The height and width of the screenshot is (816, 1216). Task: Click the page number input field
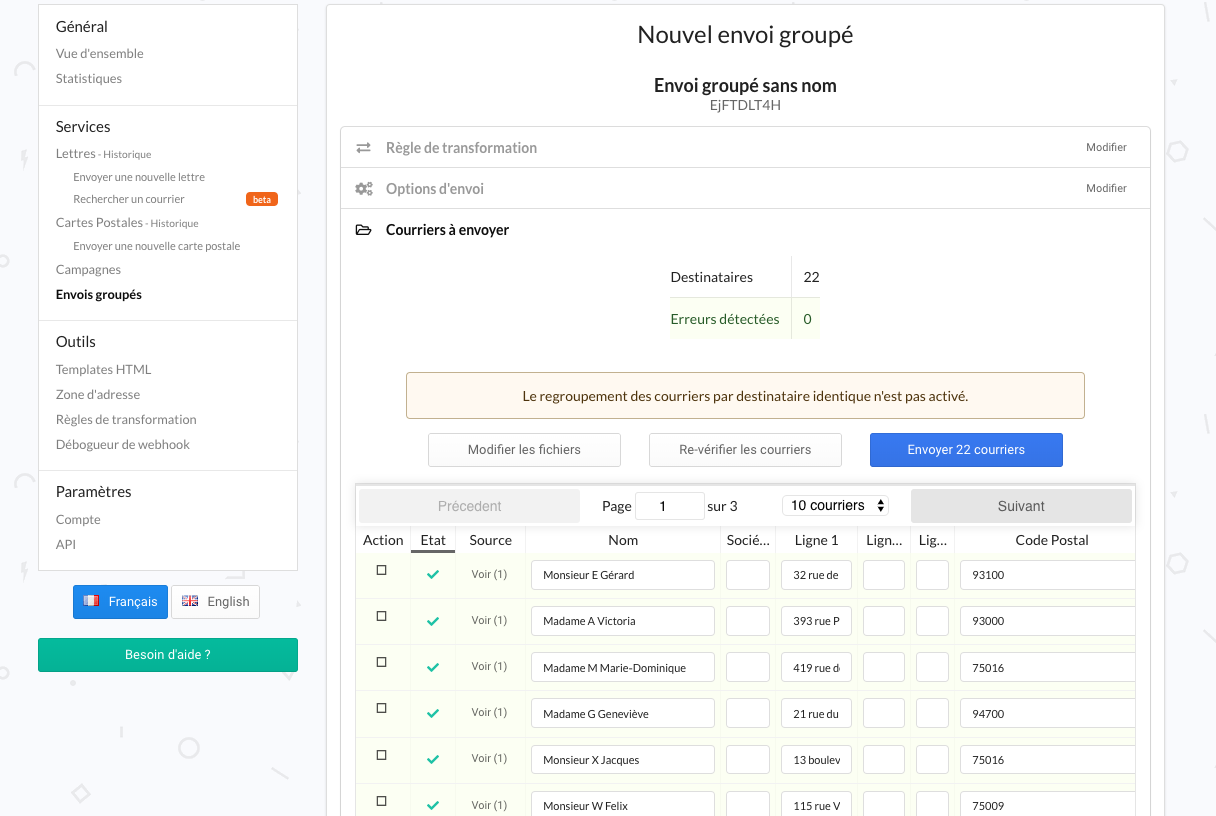(670, 506)
